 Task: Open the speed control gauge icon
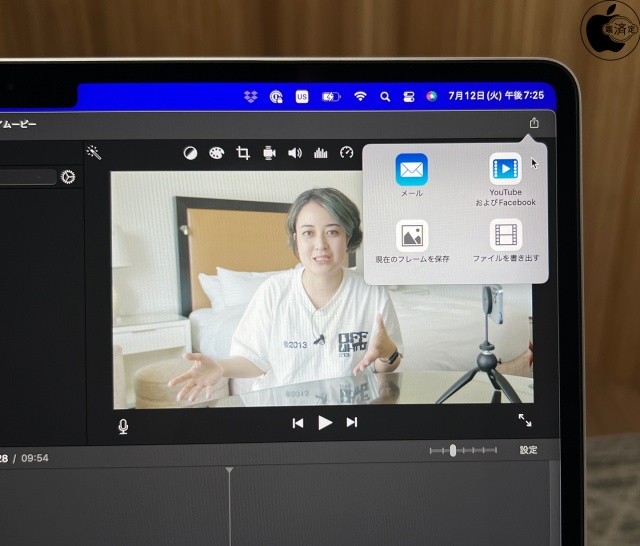click(347, 153)
